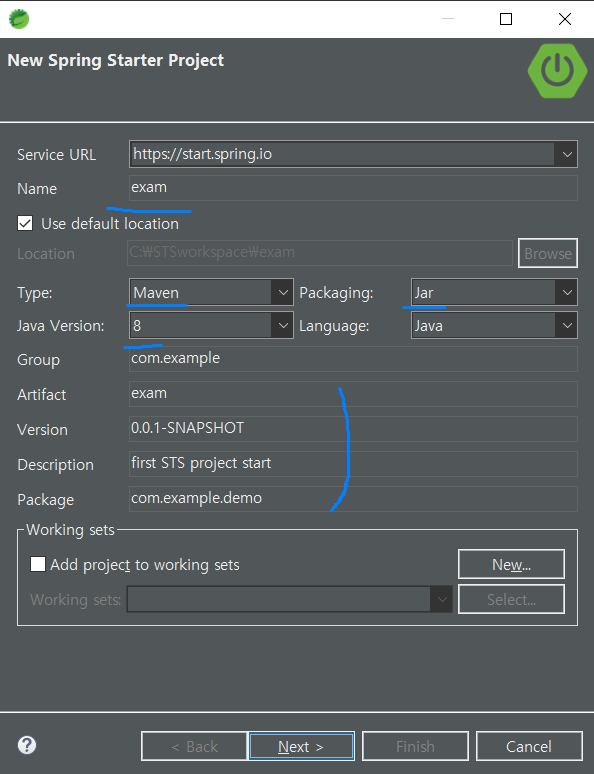594x774 pixels.
Task: Click the "Type:" label
Action: coord(35,293)
